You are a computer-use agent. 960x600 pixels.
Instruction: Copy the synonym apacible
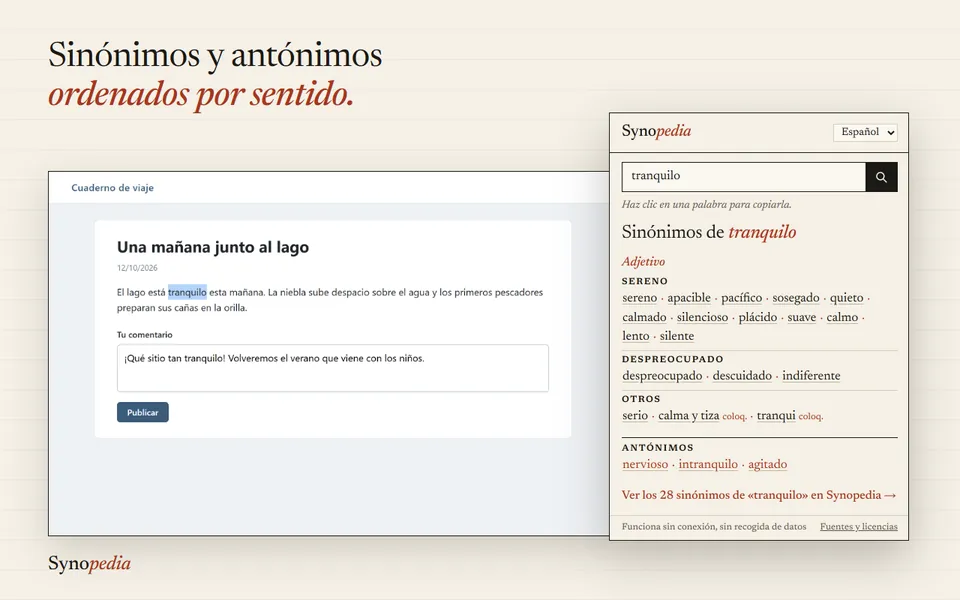(689, 298)
